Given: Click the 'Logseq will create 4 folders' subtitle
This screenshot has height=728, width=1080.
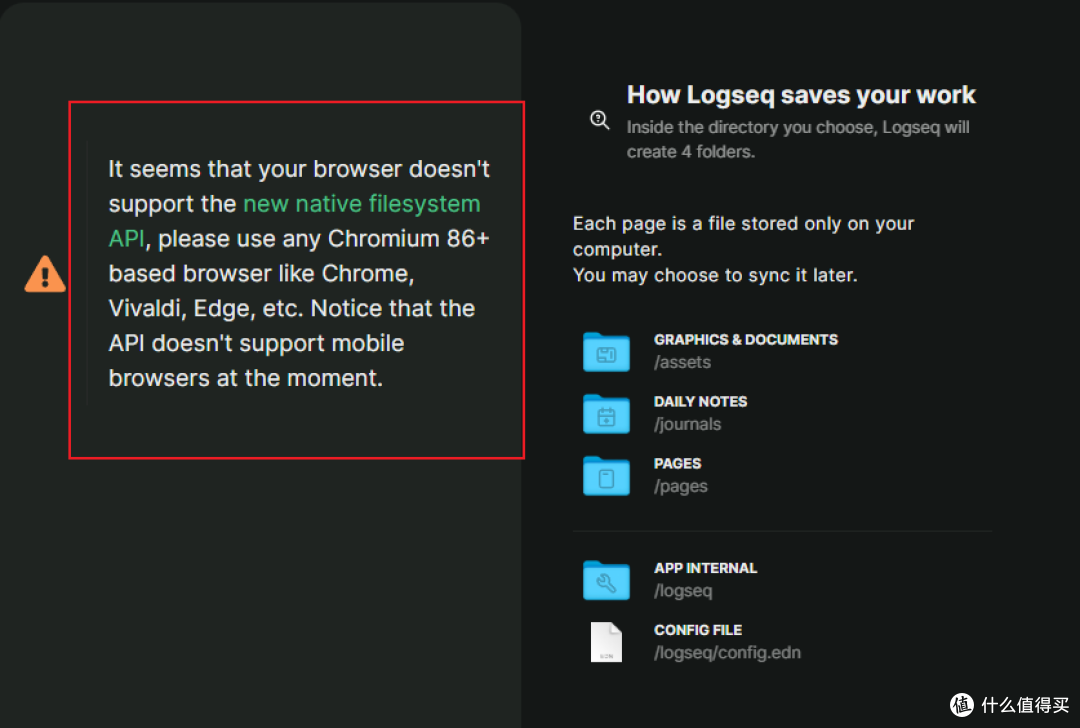Looking at the screenshot, I should click(798, 139).
